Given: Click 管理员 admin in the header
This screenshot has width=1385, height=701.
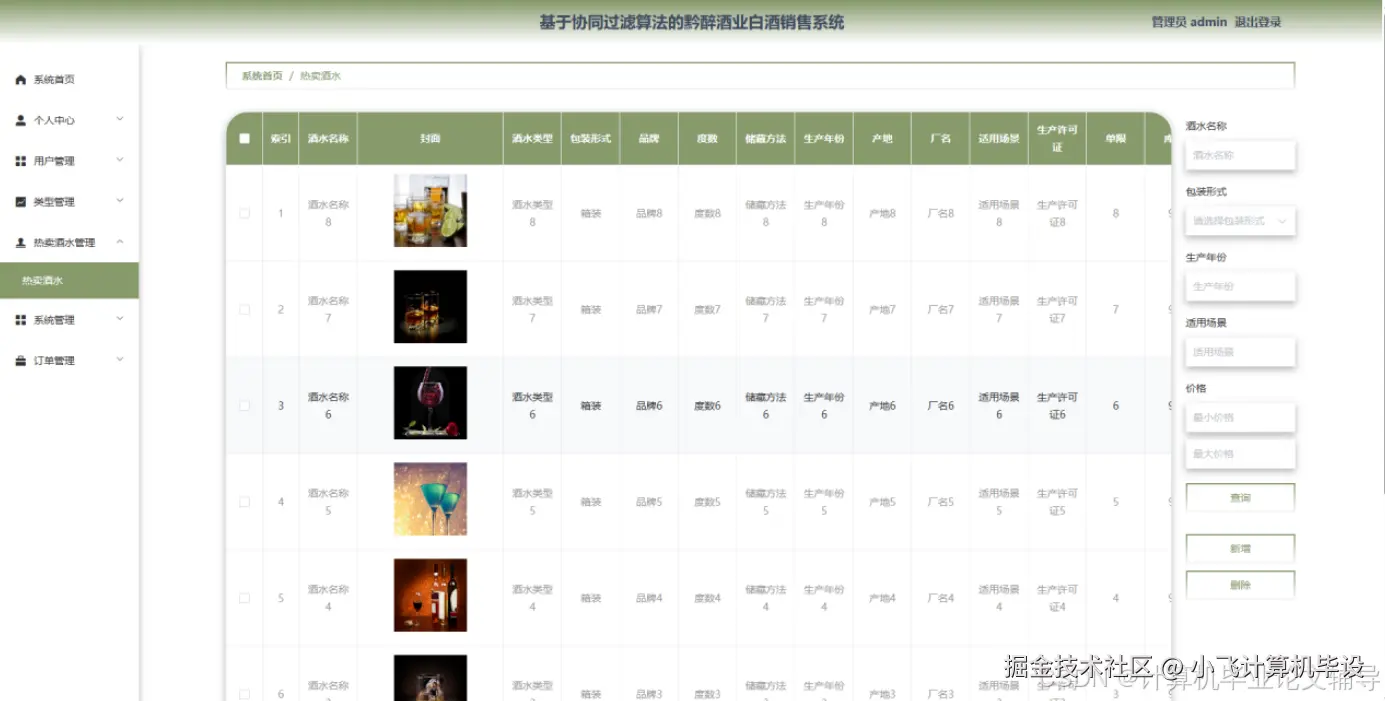Looking at the screenshot, I should (x=1189, y=22).
